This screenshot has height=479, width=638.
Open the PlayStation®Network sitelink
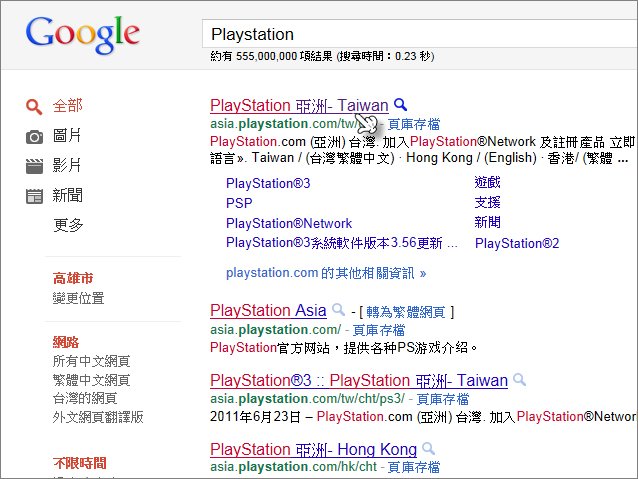pos(289,223)
